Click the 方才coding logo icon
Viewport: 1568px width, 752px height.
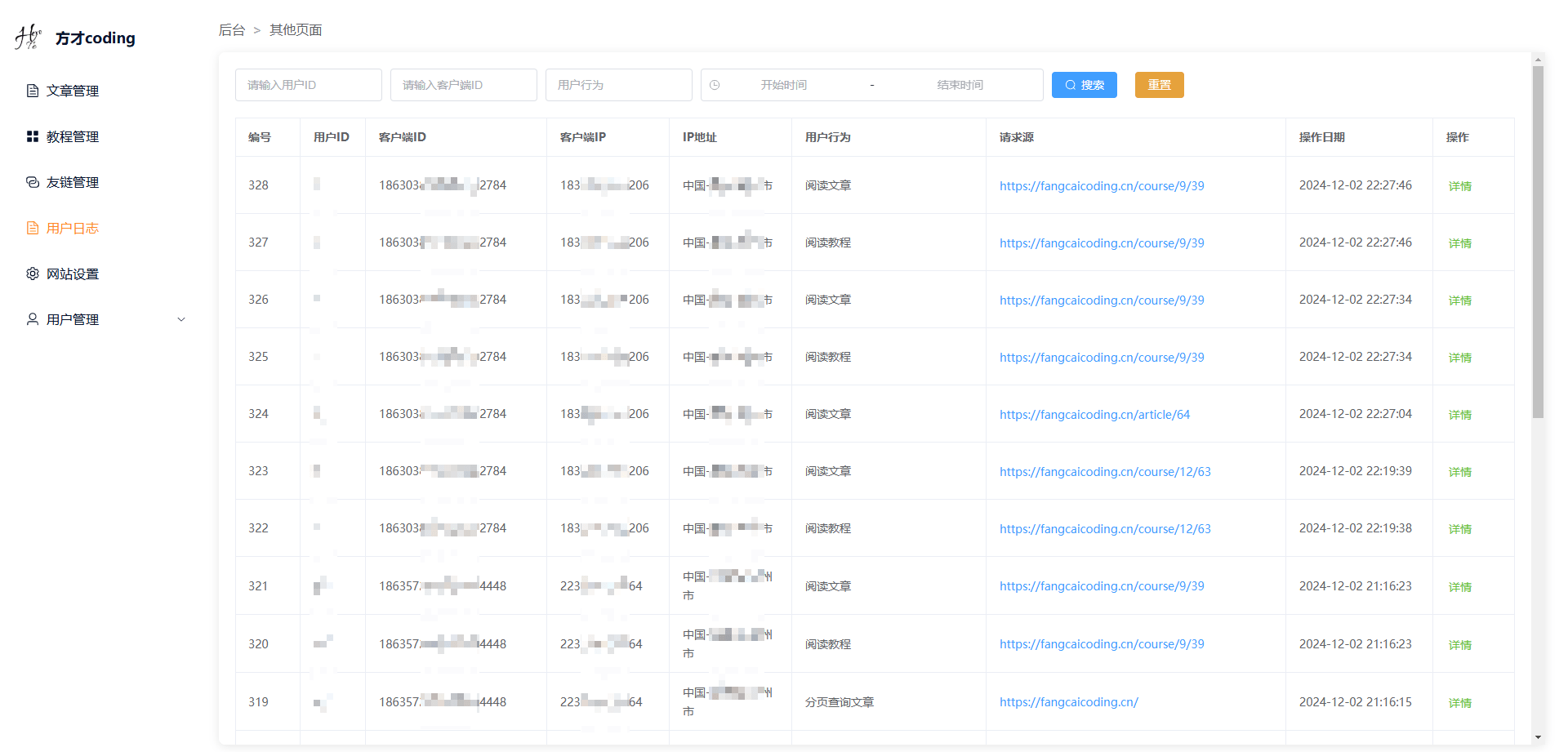pyautogui.click(x=28, y=37)
